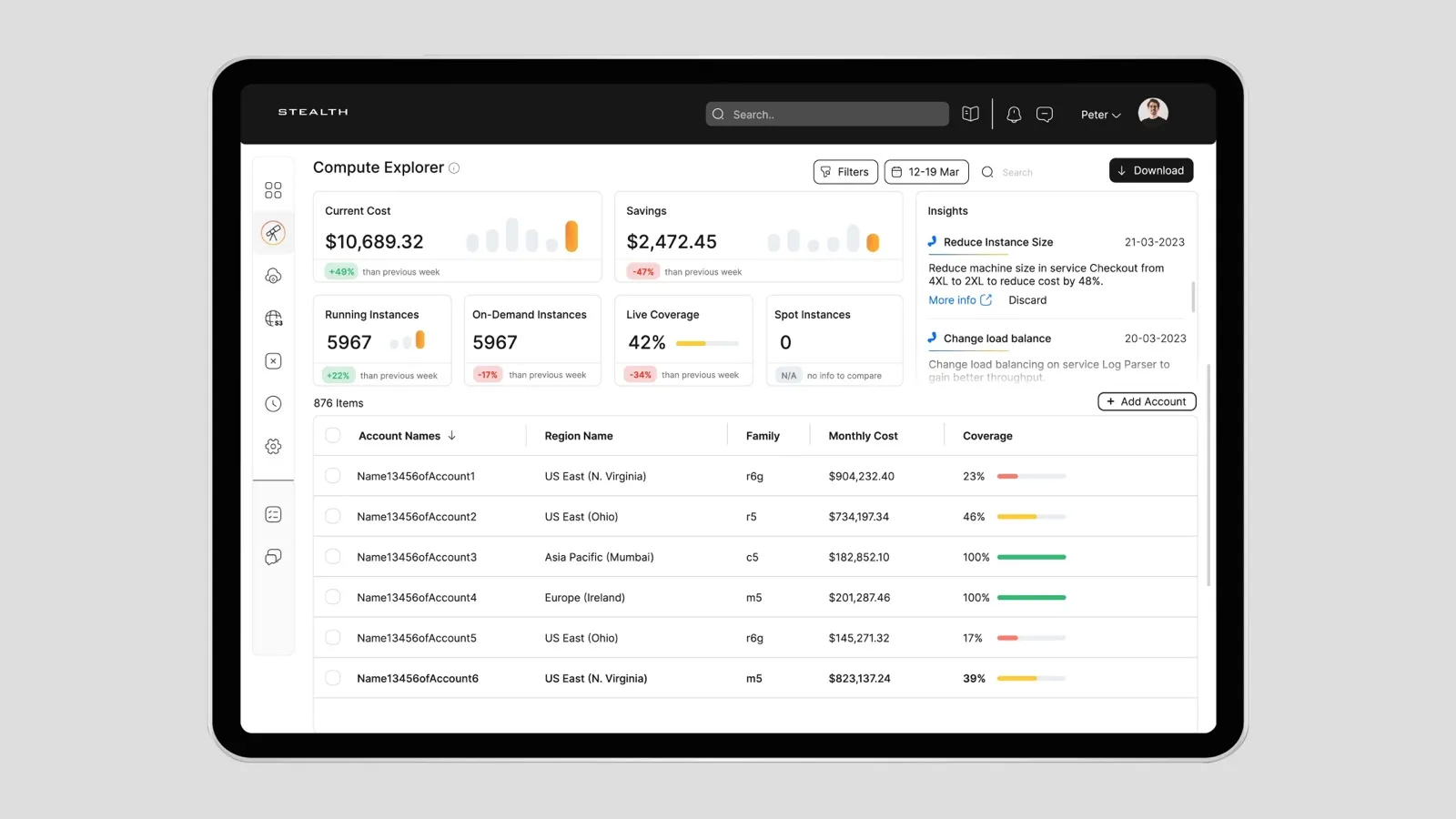Open the messages icon in top bar
1456x819 pixels.
coord(1045,114)
